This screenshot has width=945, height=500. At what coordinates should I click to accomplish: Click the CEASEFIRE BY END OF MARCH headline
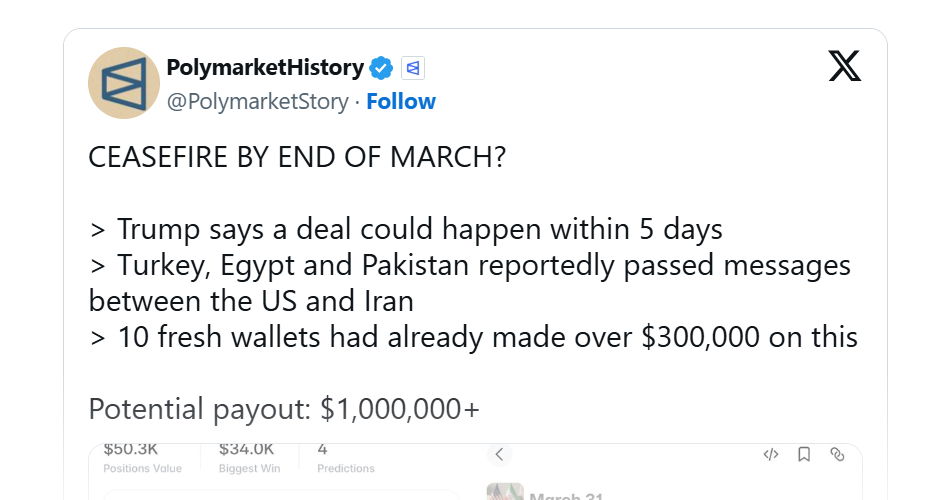(x=297, y=159)
